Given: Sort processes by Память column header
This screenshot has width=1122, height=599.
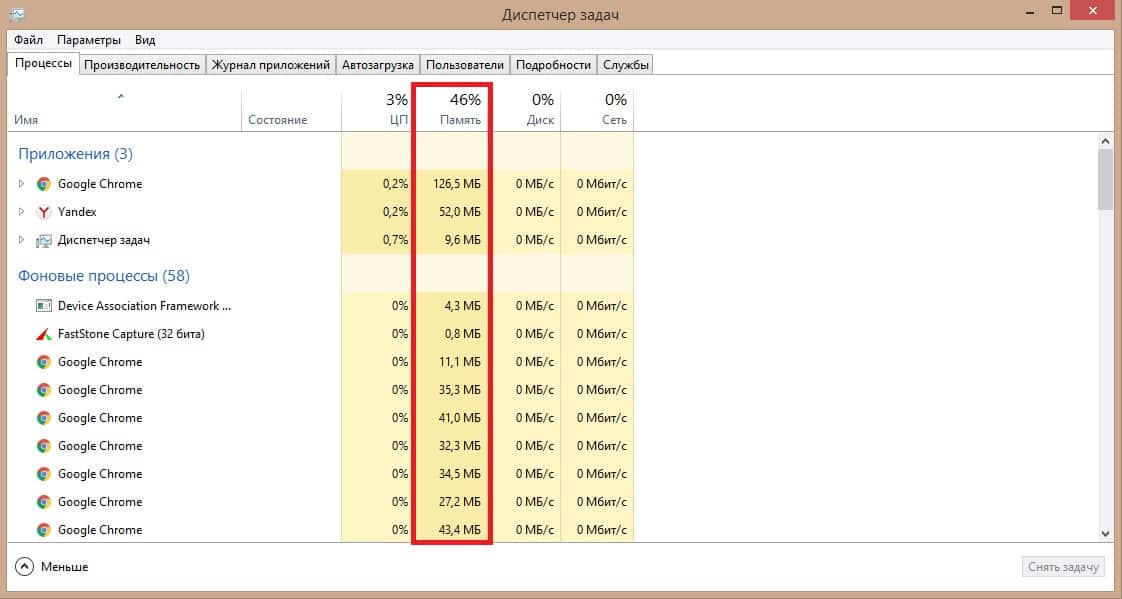Looking at the screenshot, I should 460,110.
